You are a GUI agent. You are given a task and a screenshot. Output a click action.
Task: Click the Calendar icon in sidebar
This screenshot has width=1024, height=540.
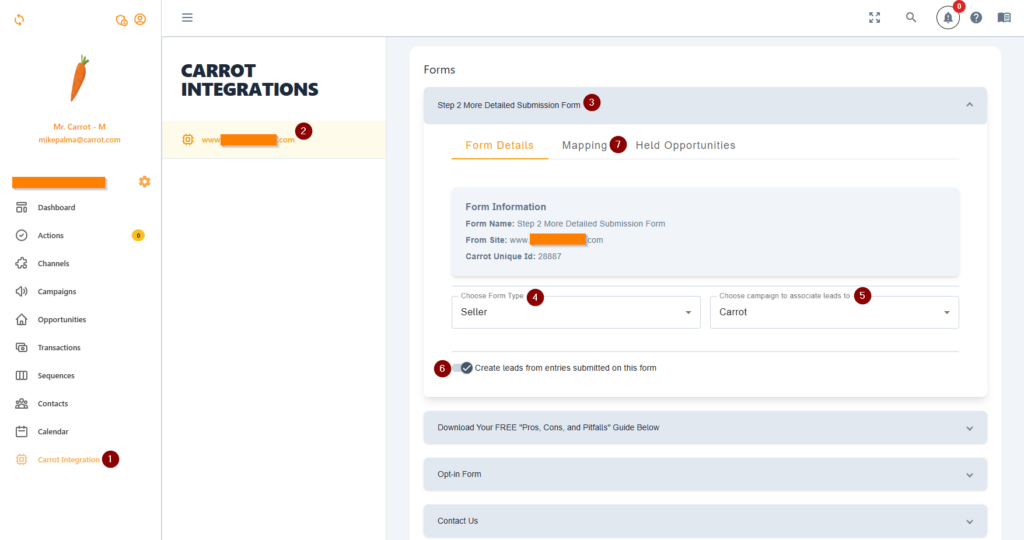[x=22, y=432]
